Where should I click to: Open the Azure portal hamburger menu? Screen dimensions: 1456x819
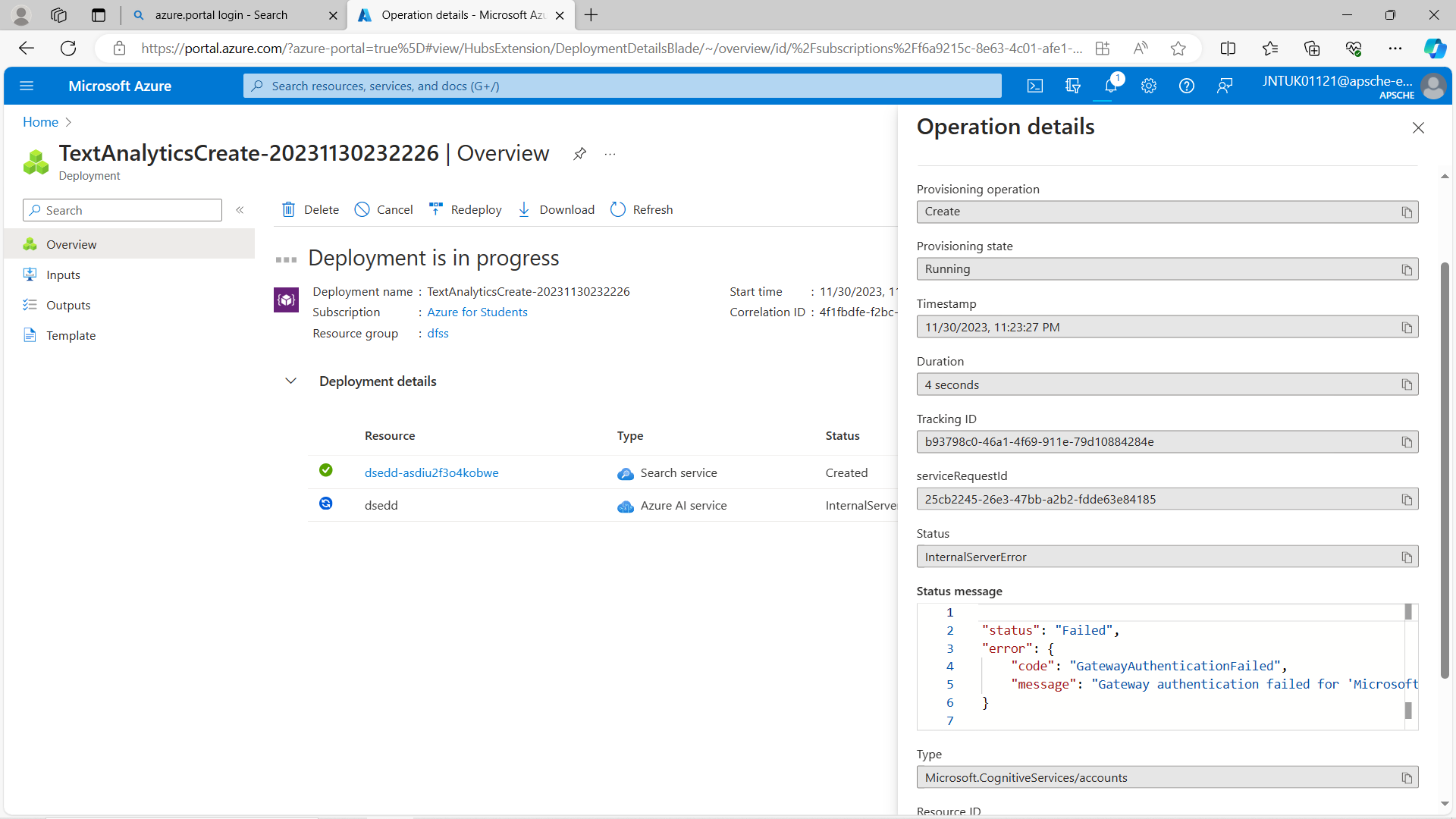click(27, 86)
